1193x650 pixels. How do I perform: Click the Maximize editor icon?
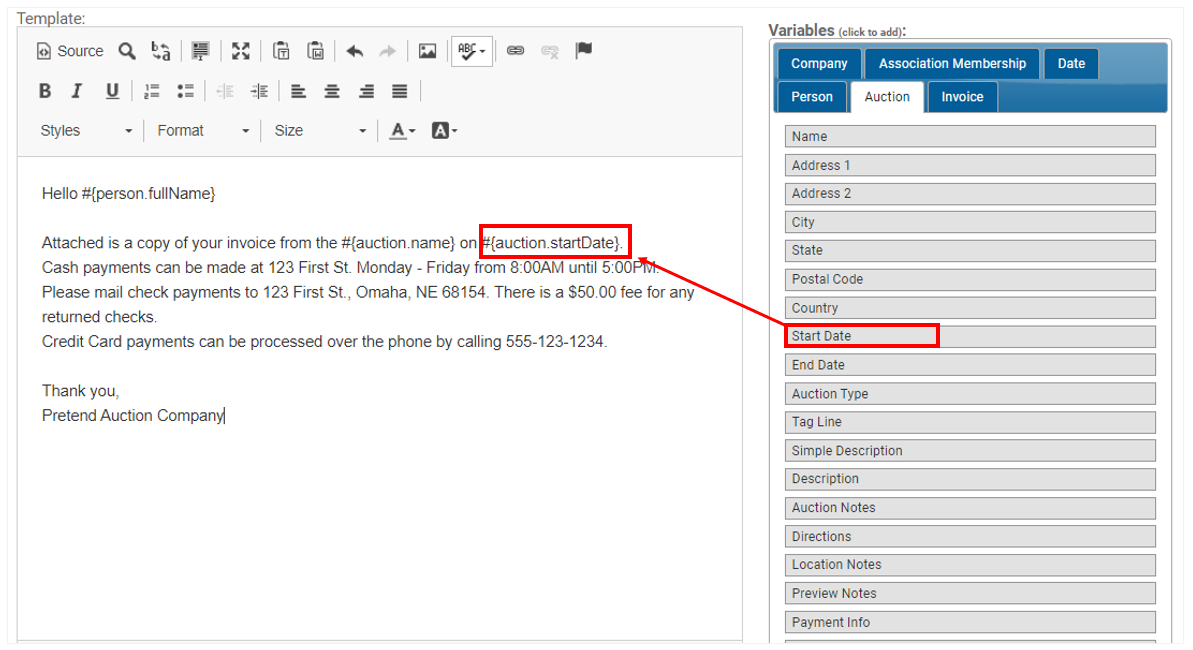(x=239, y=50)
